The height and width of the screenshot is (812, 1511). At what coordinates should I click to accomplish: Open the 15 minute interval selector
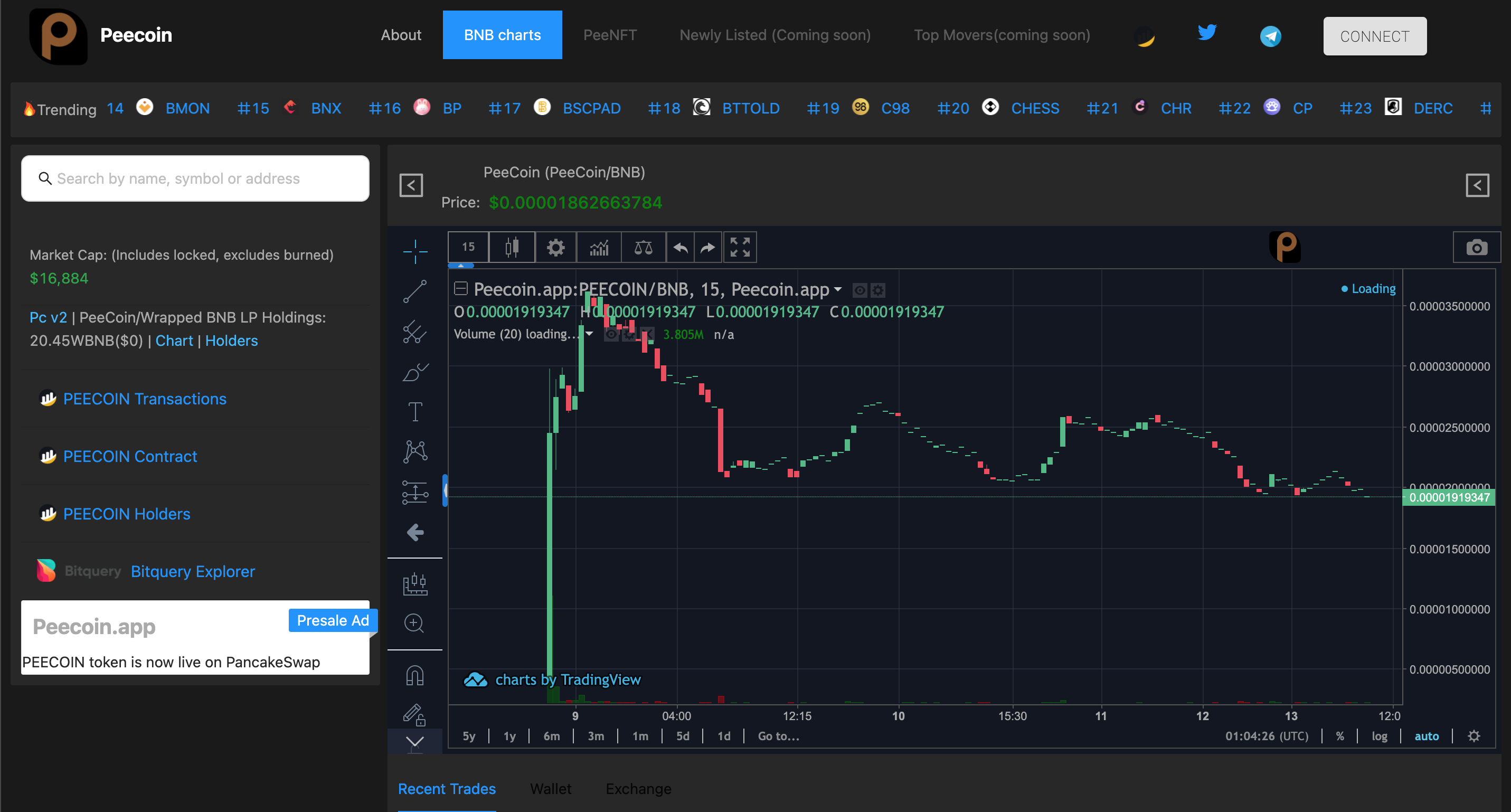point(468,247)
